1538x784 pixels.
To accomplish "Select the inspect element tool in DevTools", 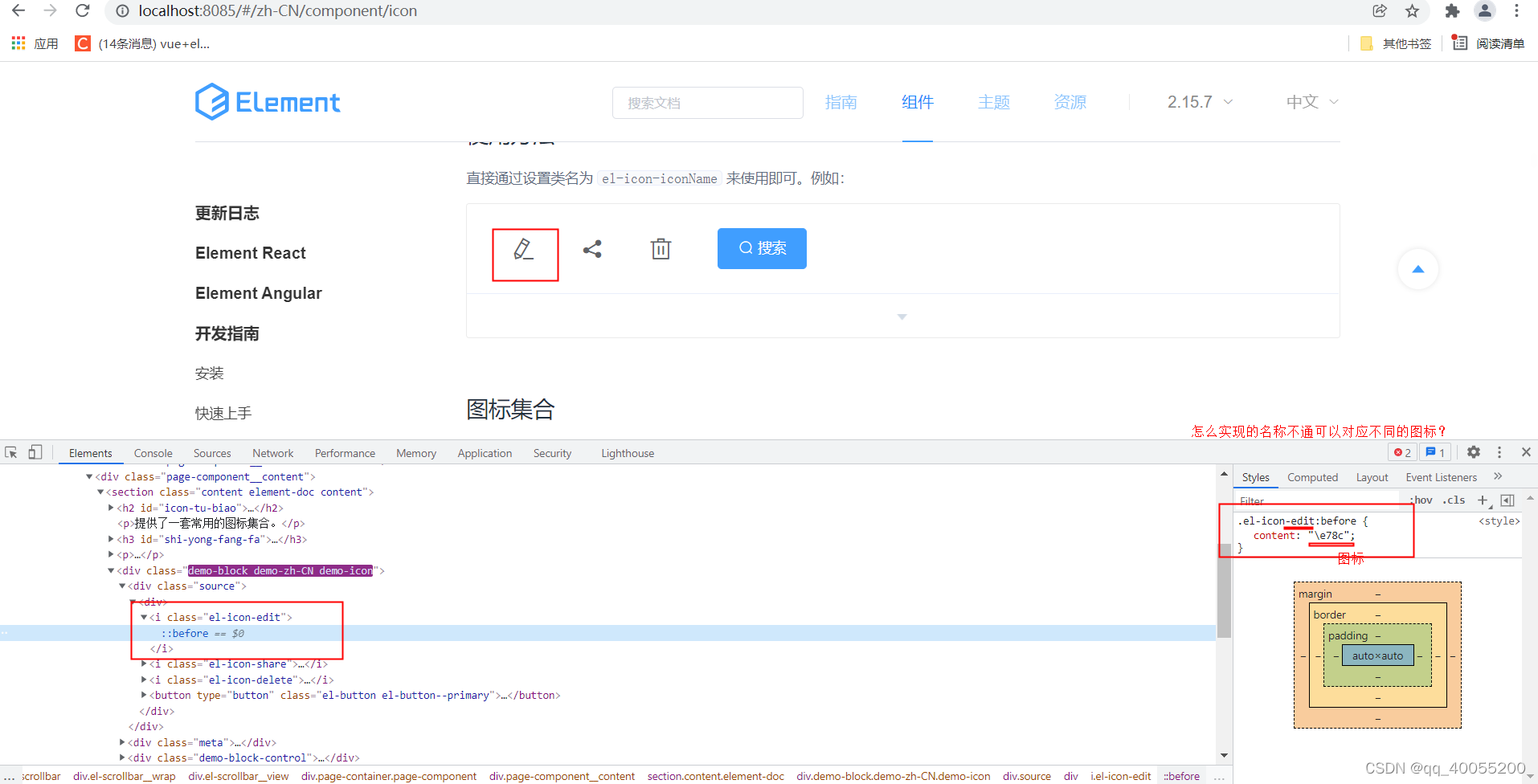I will [x=11, y=452].
